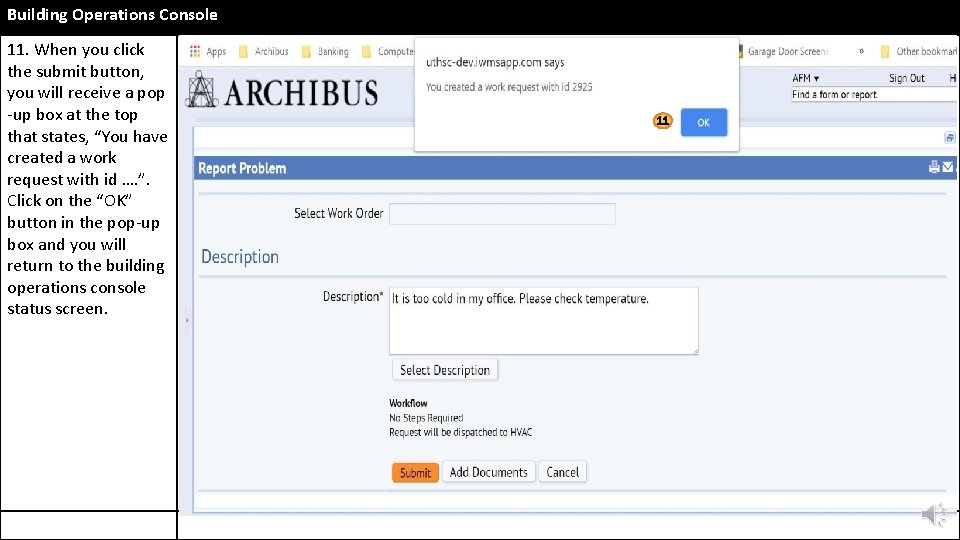Screen dimensions: 960x540
Task: Click the 'No Steps Required' text
Action: pyautogui.click(x=426, y=418)
